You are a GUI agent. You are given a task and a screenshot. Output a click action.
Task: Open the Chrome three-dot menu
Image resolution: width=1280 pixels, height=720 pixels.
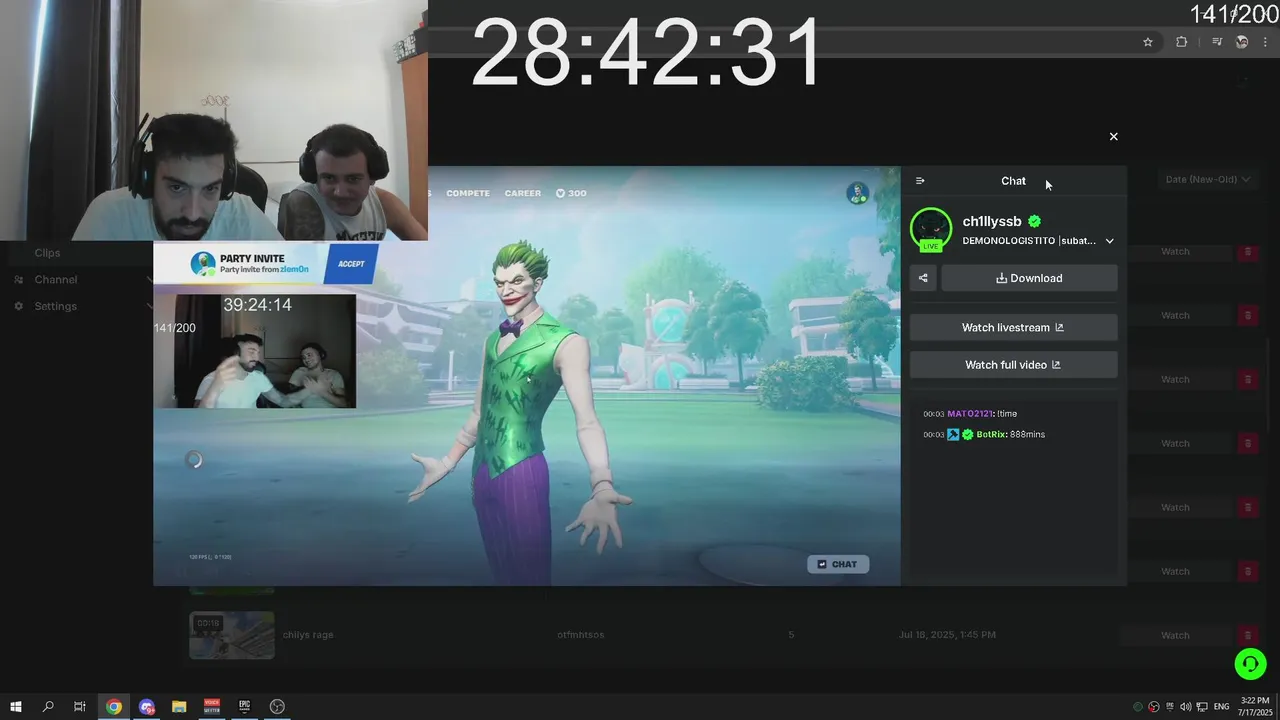point(1266,42)
